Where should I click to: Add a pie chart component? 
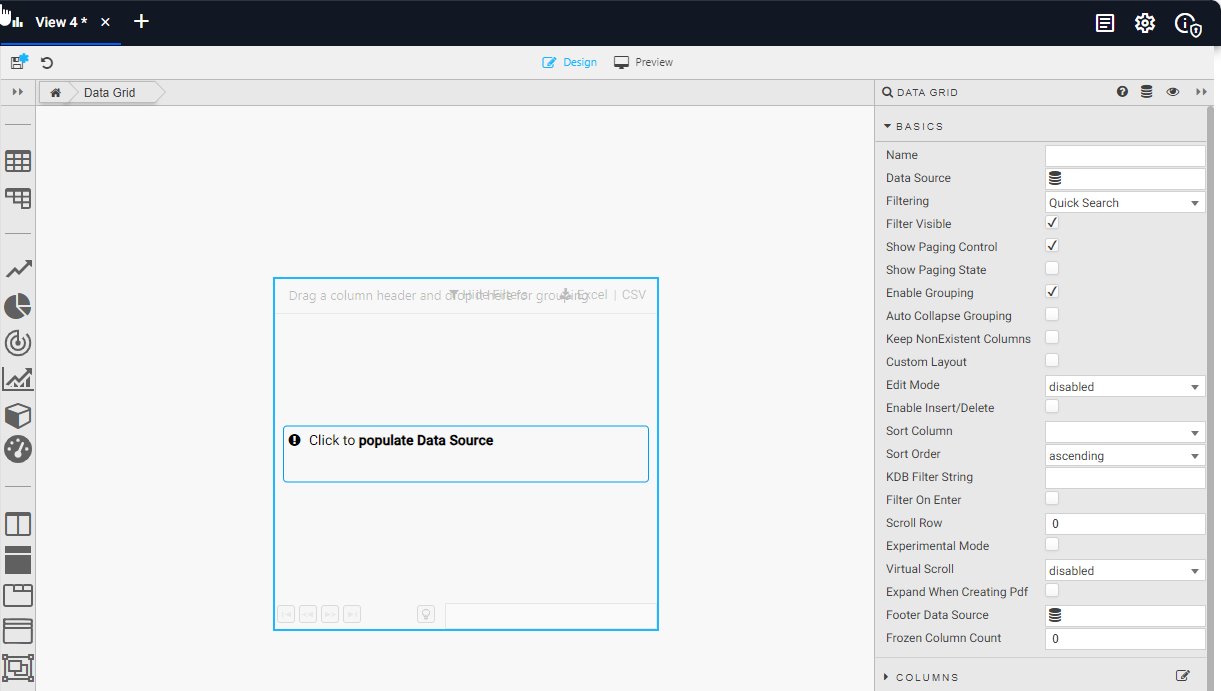point(18,306)
